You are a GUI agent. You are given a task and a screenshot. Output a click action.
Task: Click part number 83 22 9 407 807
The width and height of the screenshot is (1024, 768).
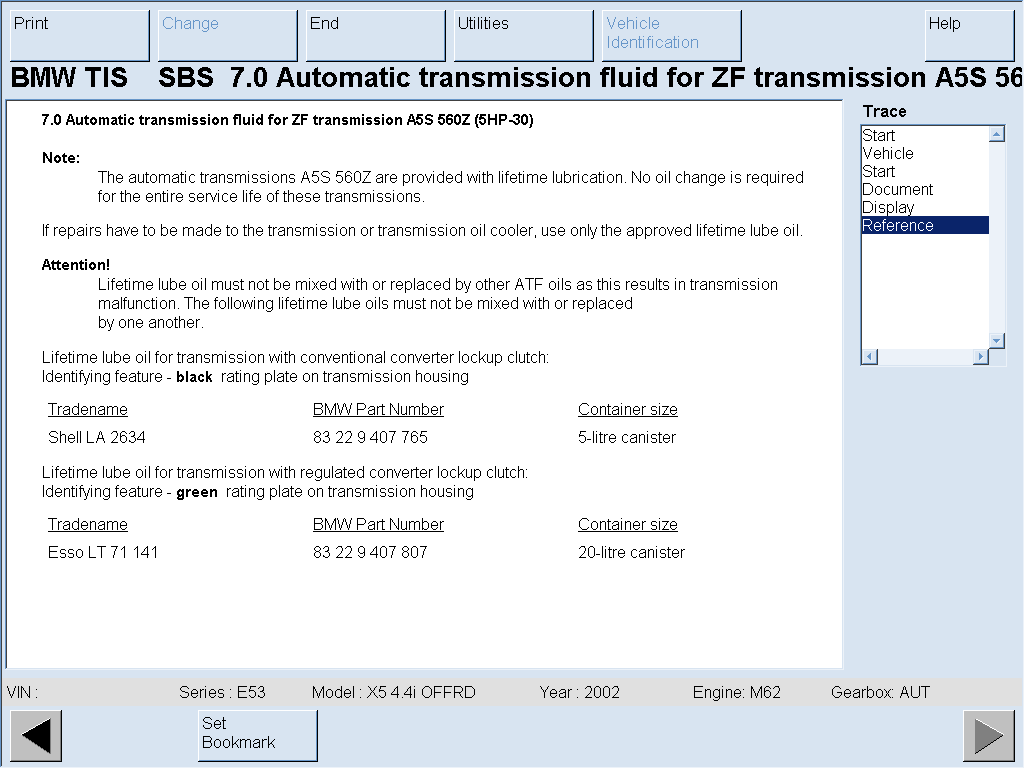[x=370, y=552]
